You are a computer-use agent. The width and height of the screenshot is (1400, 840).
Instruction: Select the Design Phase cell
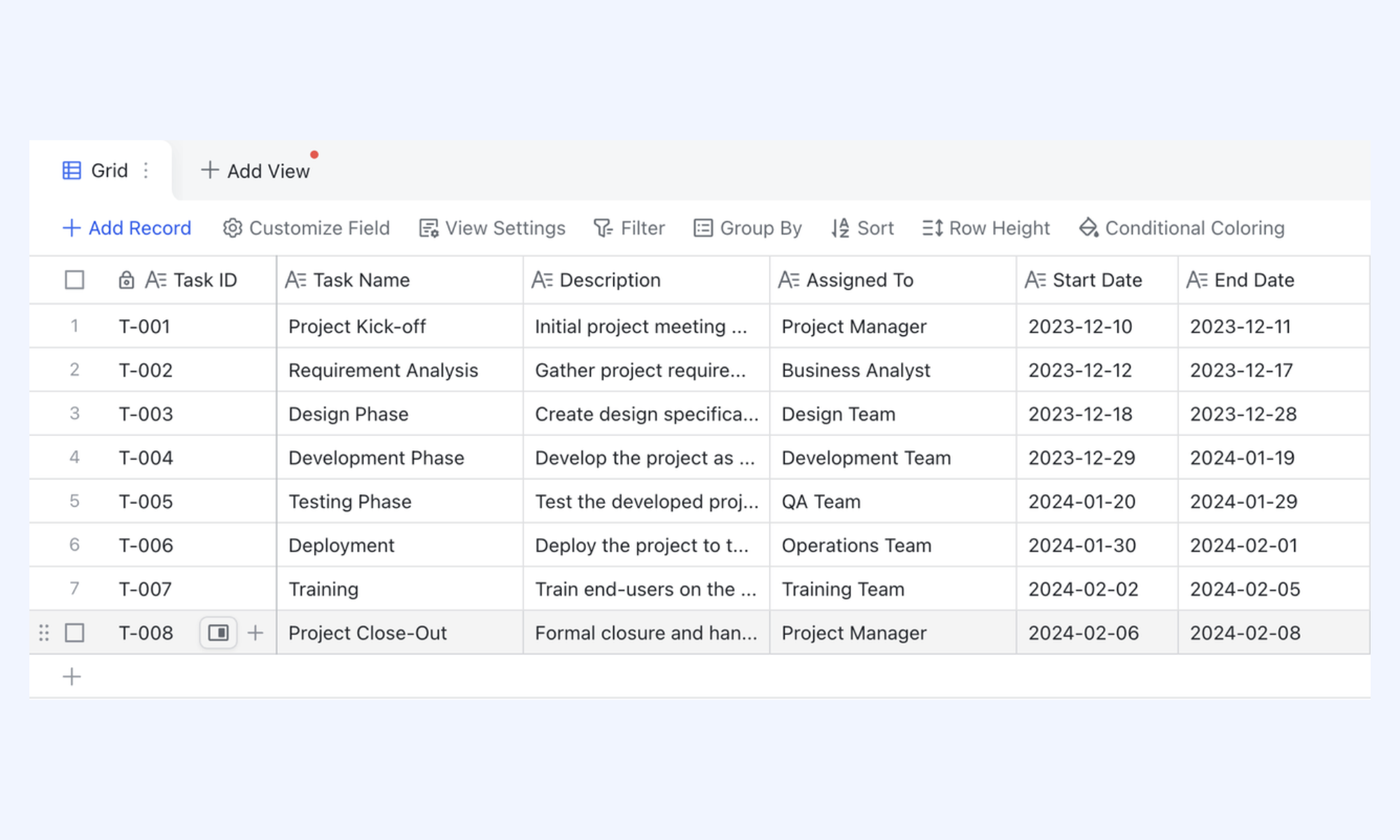(x=400, y=414)
